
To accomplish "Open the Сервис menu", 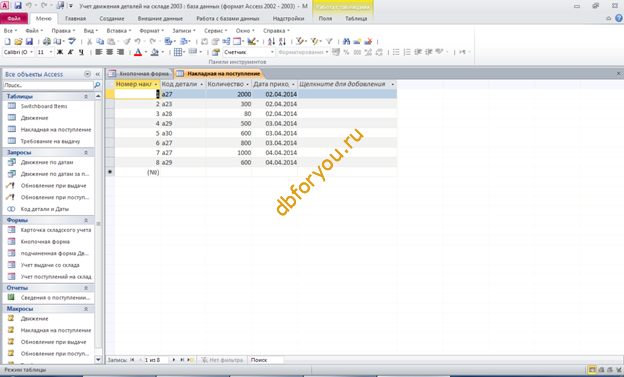I will (x=215, y=31).
